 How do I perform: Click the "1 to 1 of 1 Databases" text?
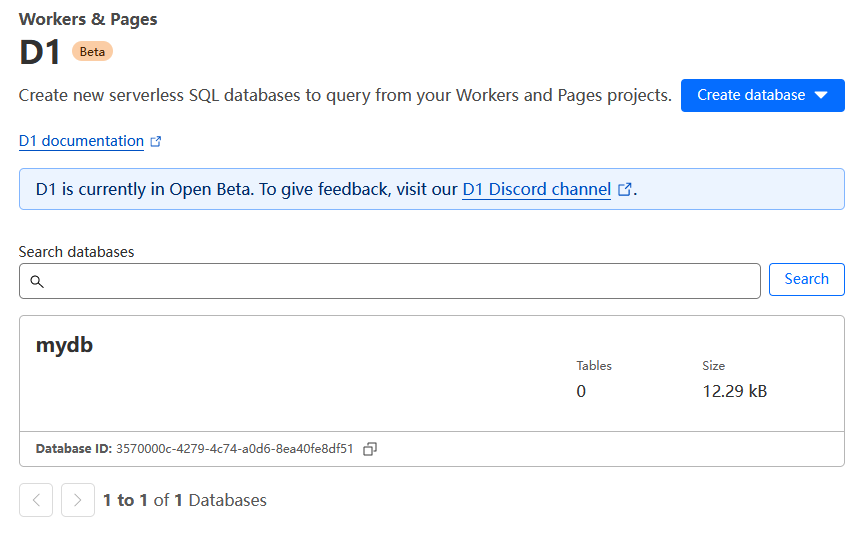click(x=185, y=500)
